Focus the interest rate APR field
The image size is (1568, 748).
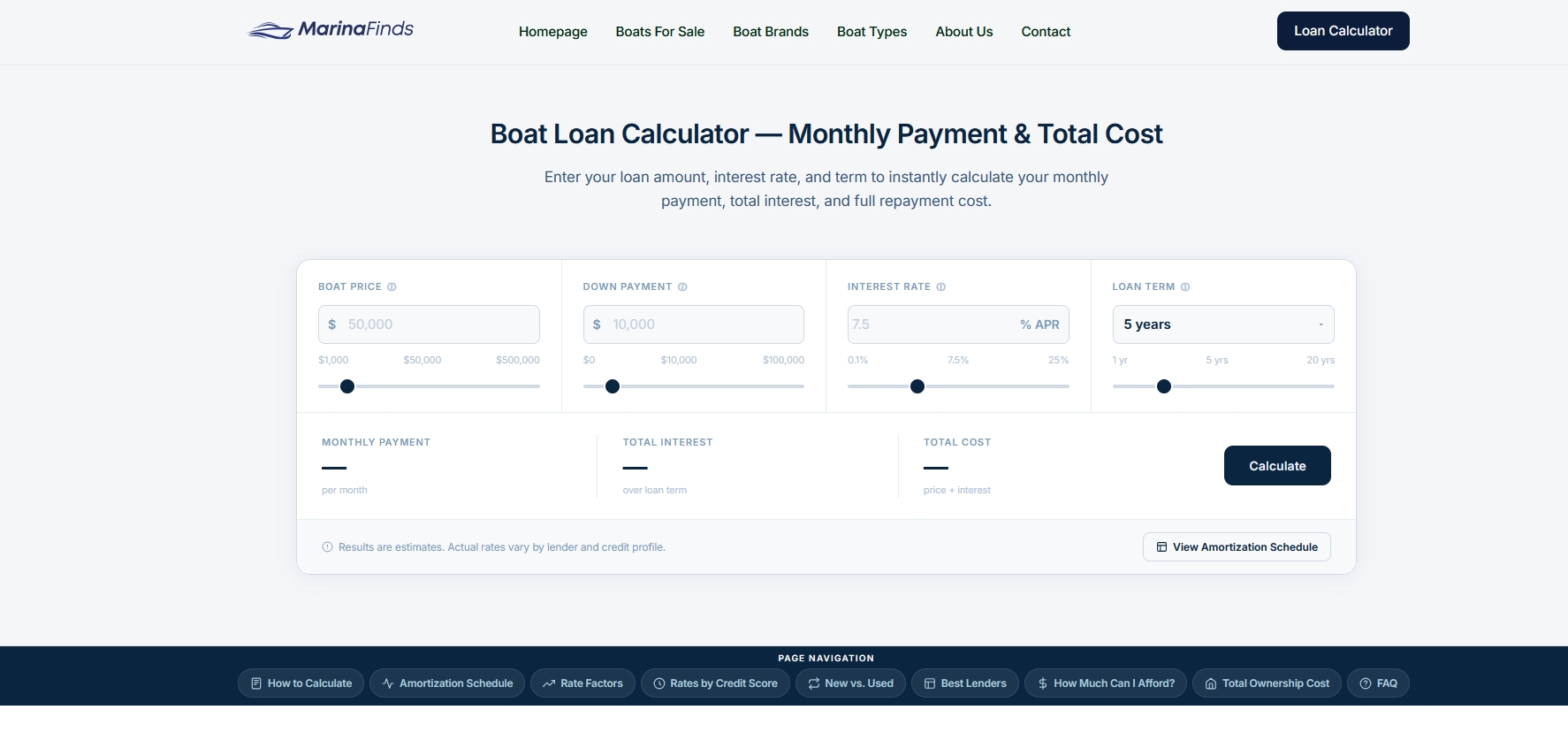click(x=958, y=324)
